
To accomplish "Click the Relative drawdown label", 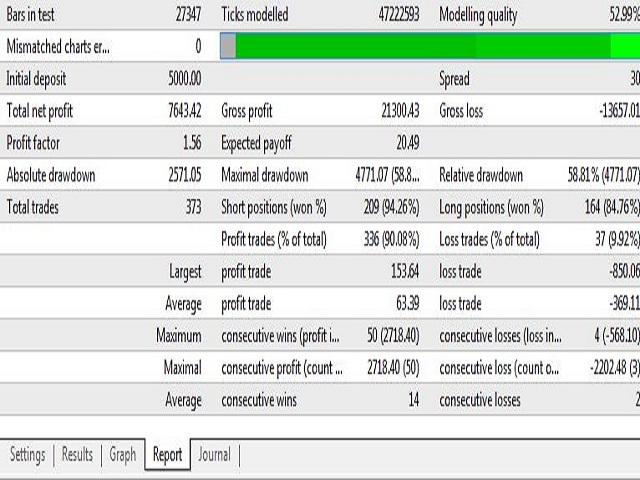I will [481, 175].
